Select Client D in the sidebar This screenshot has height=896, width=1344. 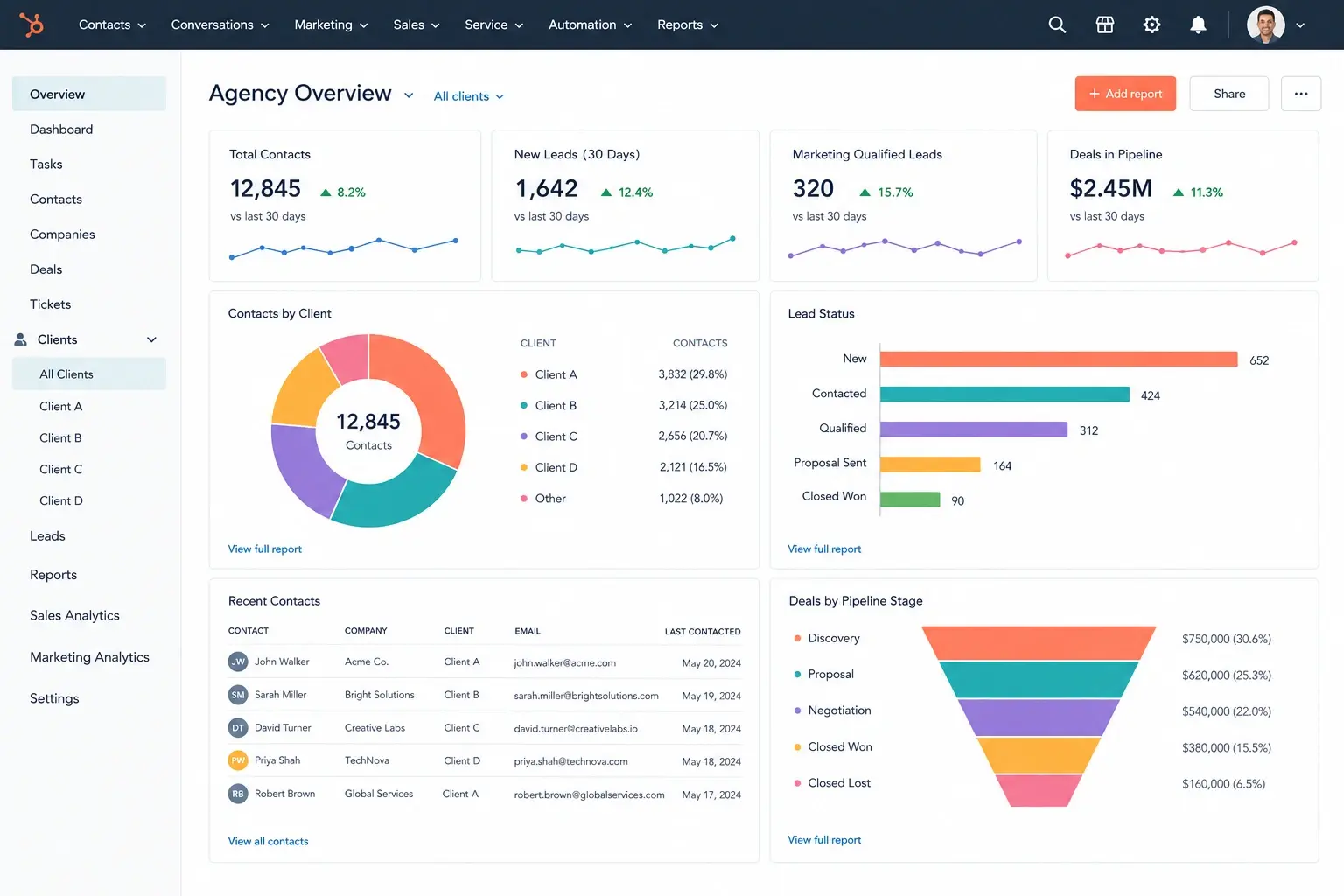[61, 501]
